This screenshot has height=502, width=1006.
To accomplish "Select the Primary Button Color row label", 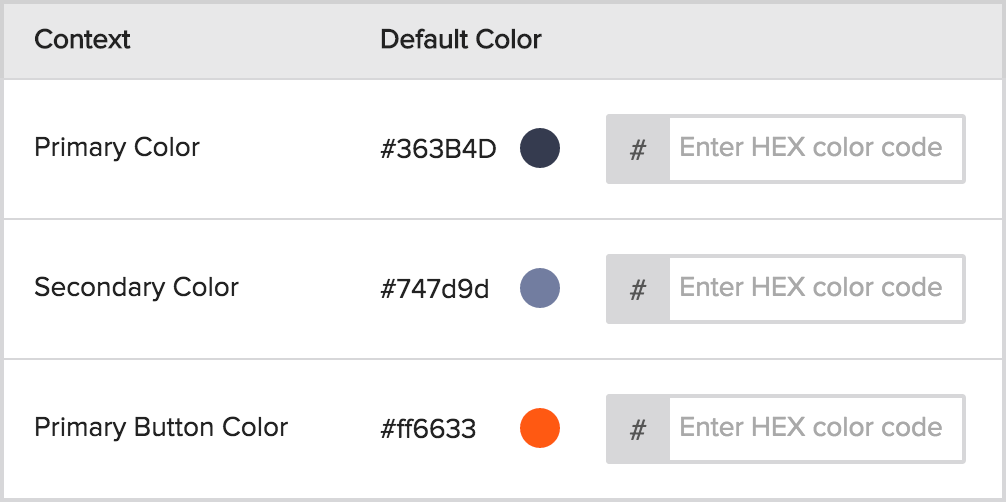I will 161,428.
